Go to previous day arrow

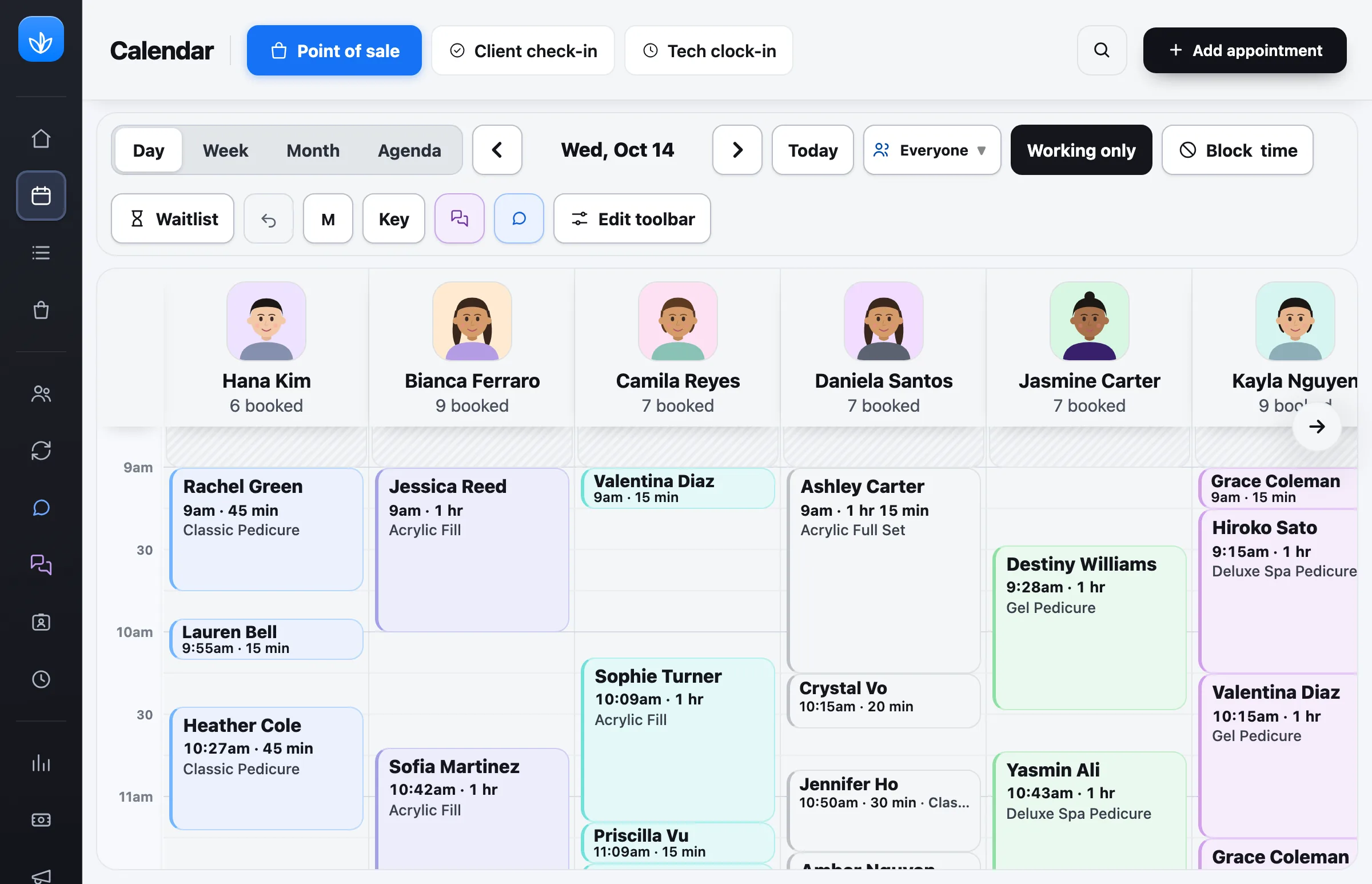[x=497, y=150]
